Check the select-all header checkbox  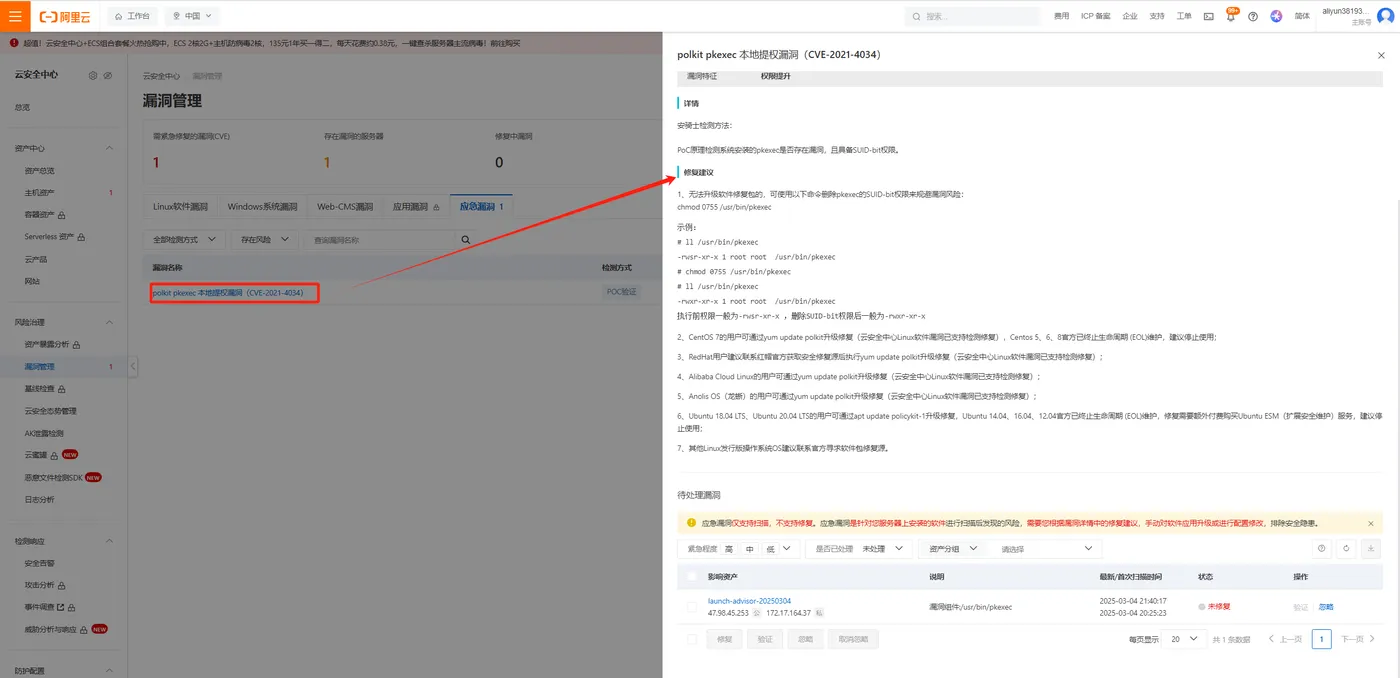point(692,577)
